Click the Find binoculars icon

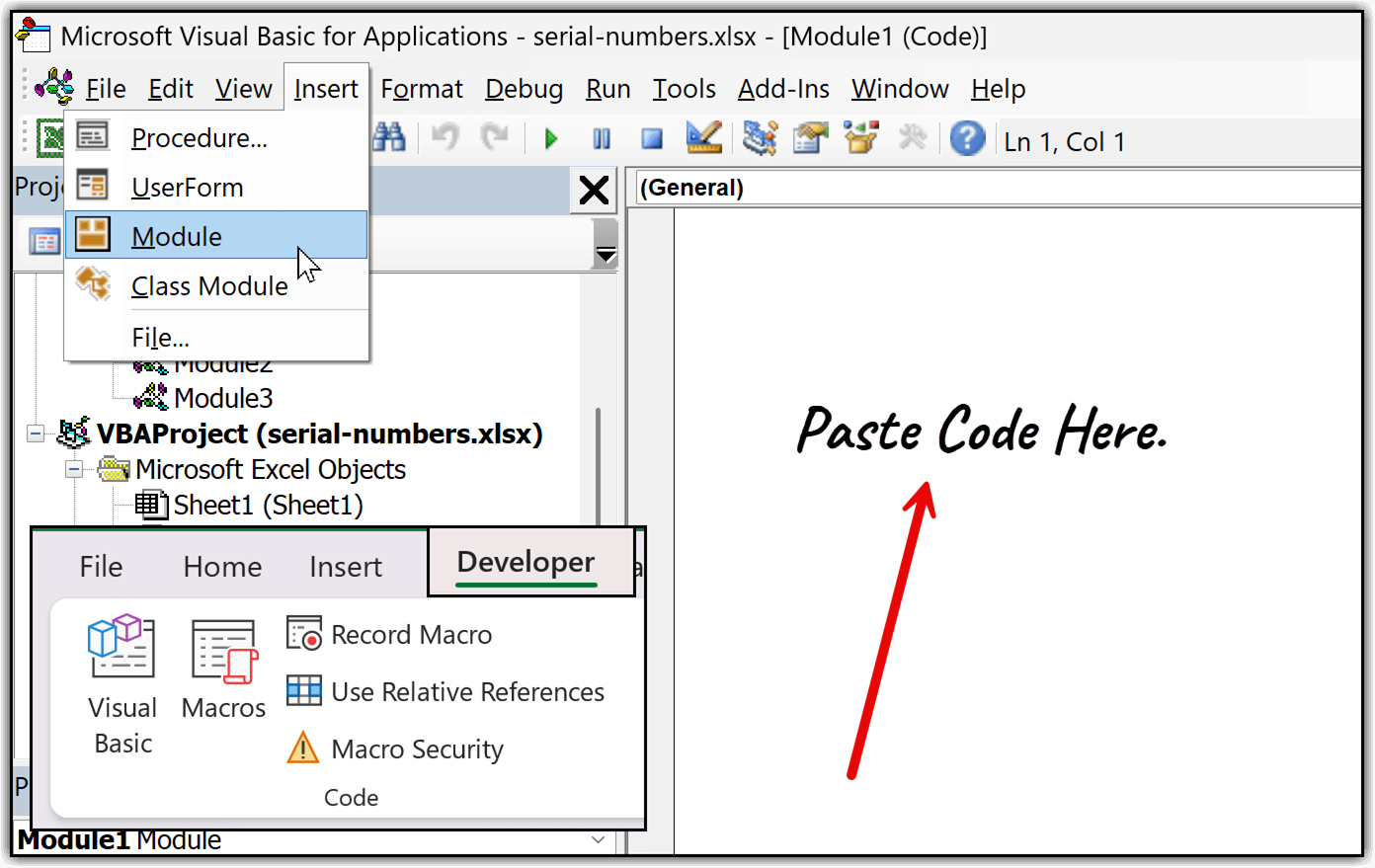tap(389, 138)
